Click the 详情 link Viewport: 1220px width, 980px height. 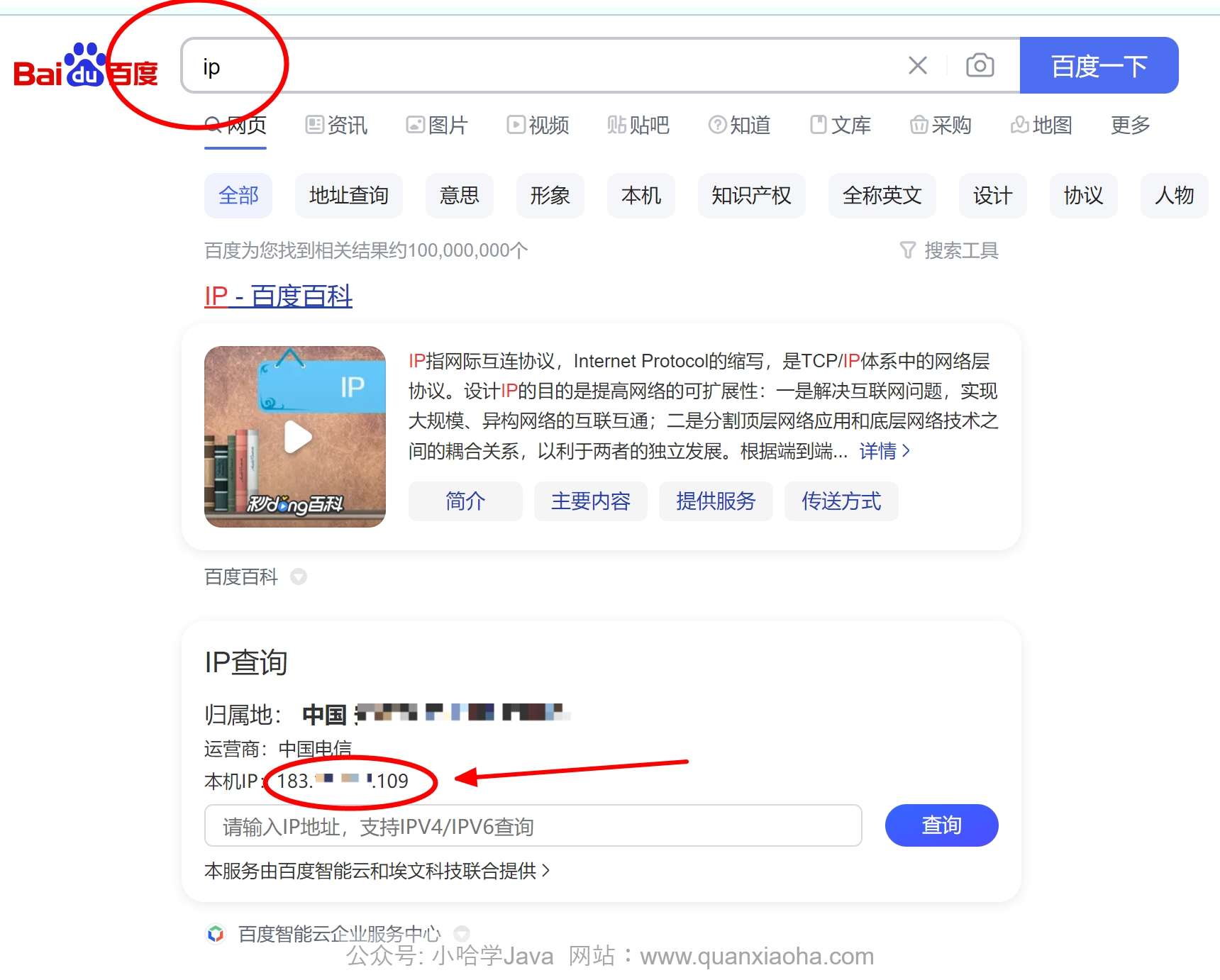pyautogui.click(x=884, y=451)
